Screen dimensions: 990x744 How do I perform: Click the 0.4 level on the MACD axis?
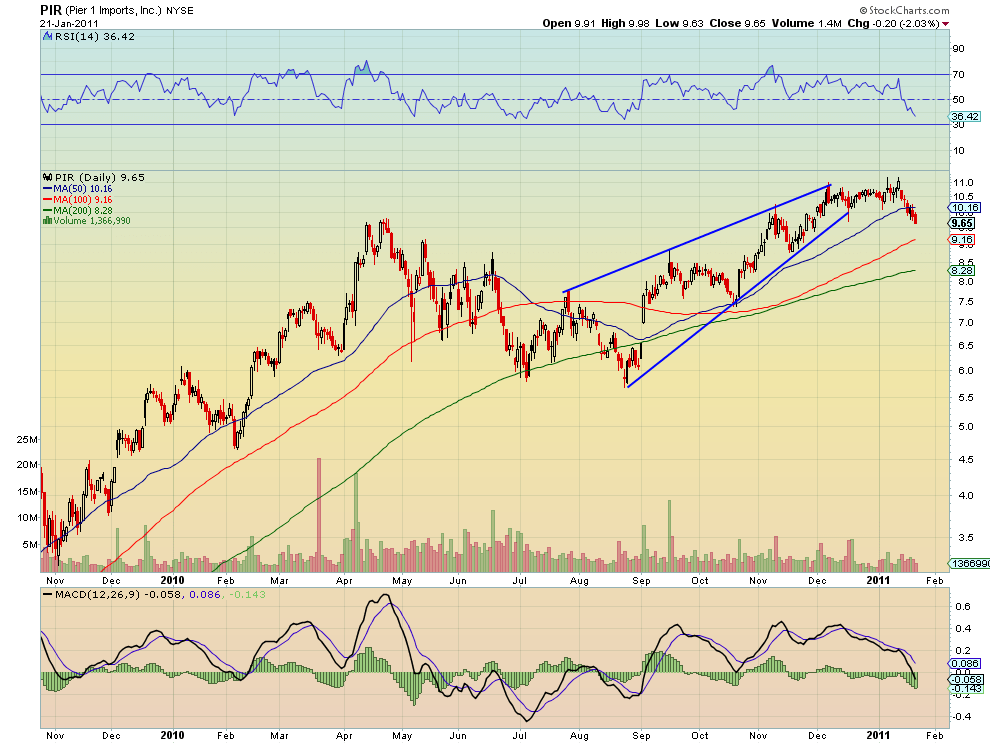click(x=963, y=628)
